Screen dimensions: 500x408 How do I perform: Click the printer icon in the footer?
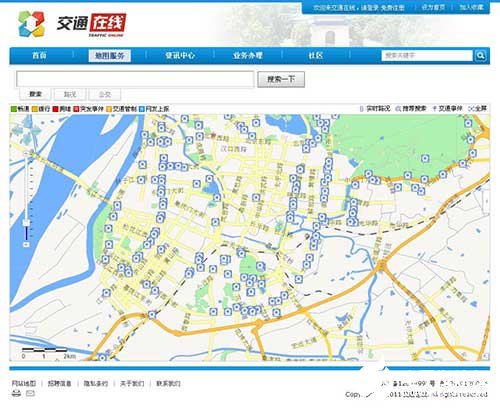(x=16, y=394)
